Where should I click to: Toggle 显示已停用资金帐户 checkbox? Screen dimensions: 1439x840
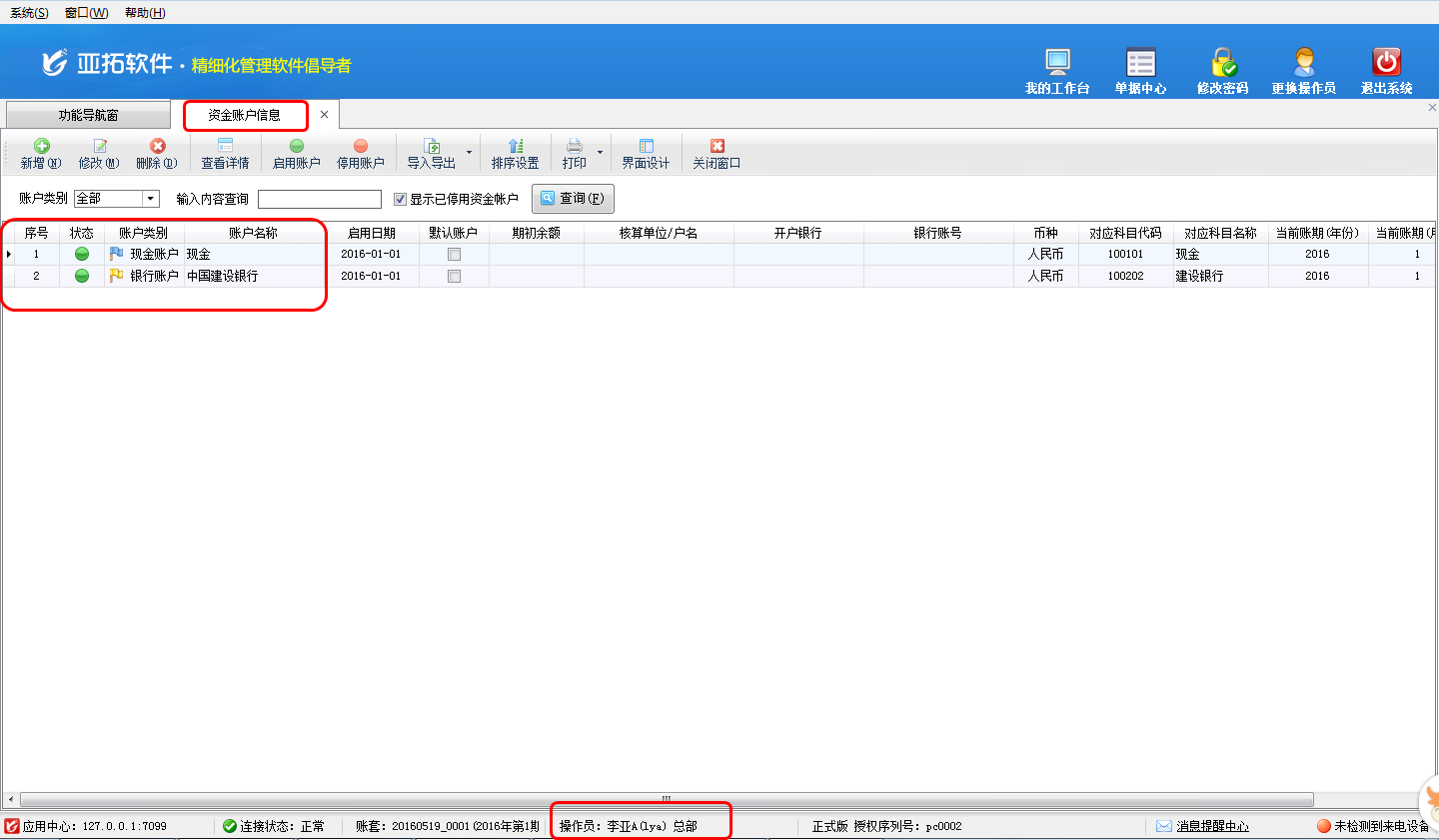[x=400, y=199]
